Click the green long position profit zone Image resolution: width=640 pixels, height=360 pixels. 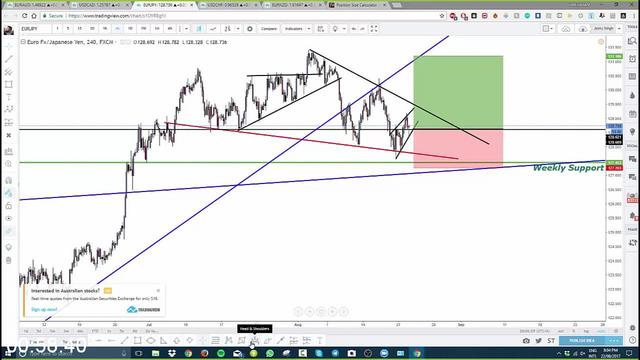point(458,92)
